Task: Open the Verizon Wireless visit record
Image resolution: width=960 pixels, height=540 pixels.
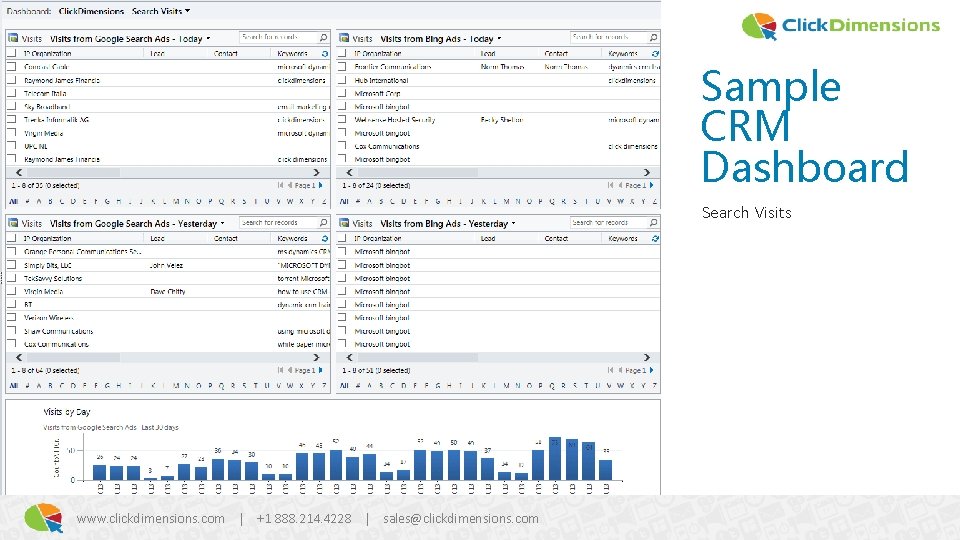Action: coord(49,318)
